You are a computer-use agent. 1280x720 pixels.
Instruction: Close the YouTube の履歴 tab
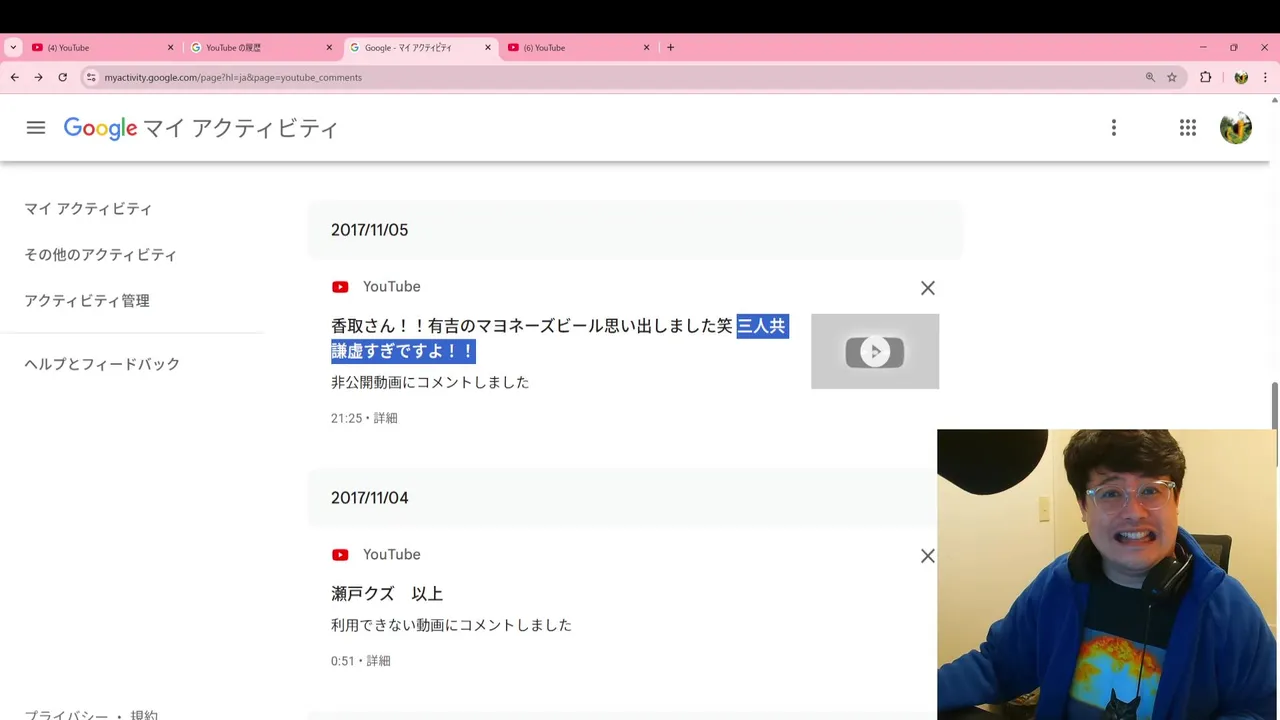[329, 47]
